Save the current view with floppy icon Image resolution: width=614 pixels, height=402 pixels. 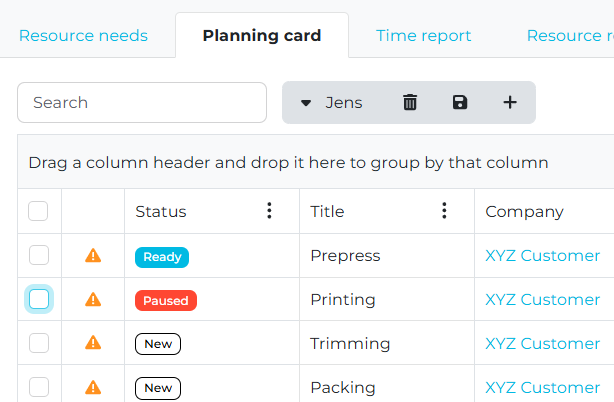pyautogui.click(x=460, y=103)
